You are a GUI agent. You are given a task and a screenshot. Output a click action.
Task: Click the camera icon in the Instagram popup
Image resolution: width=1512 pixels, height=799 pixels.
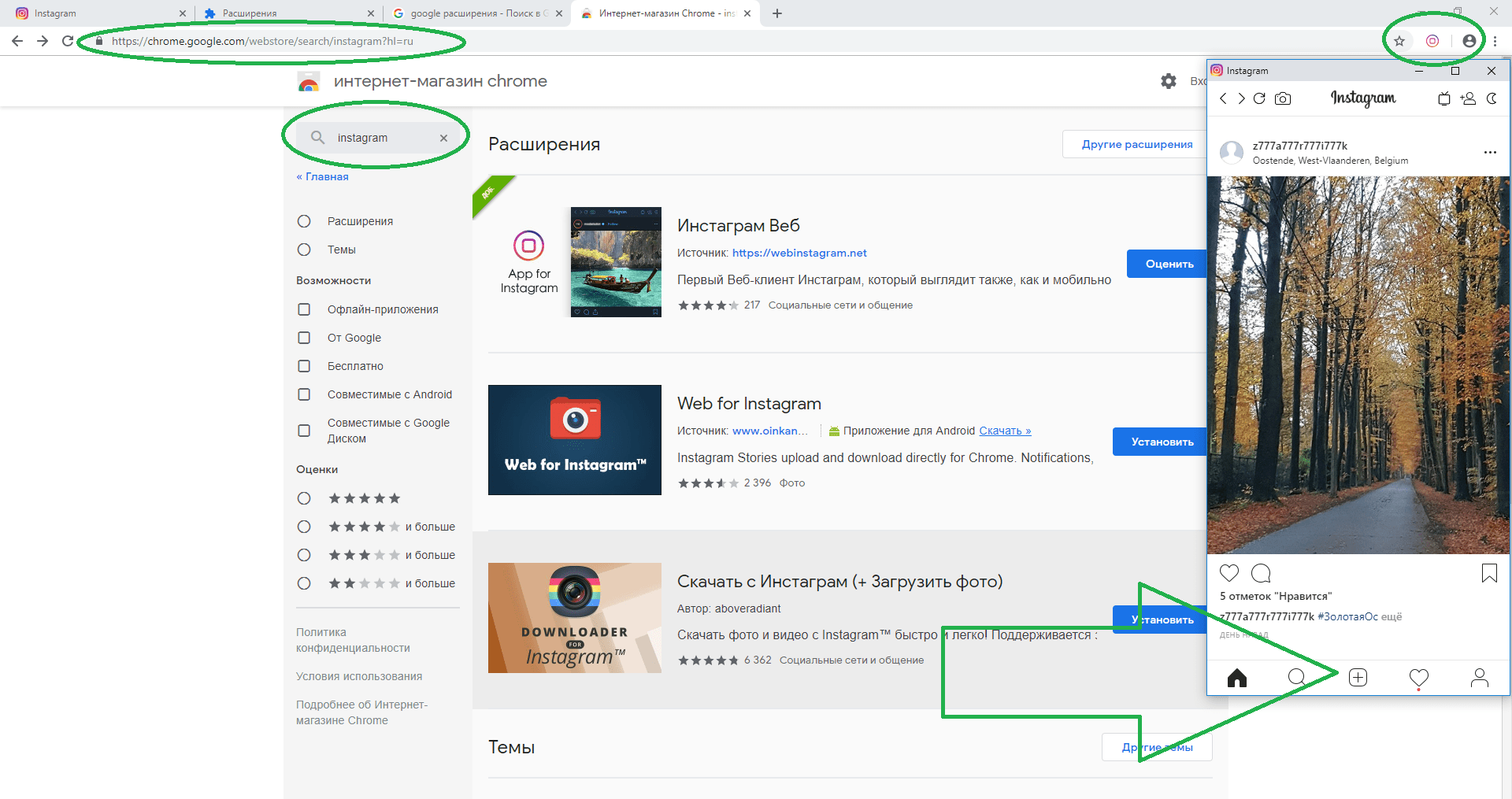pos(1283,98)
